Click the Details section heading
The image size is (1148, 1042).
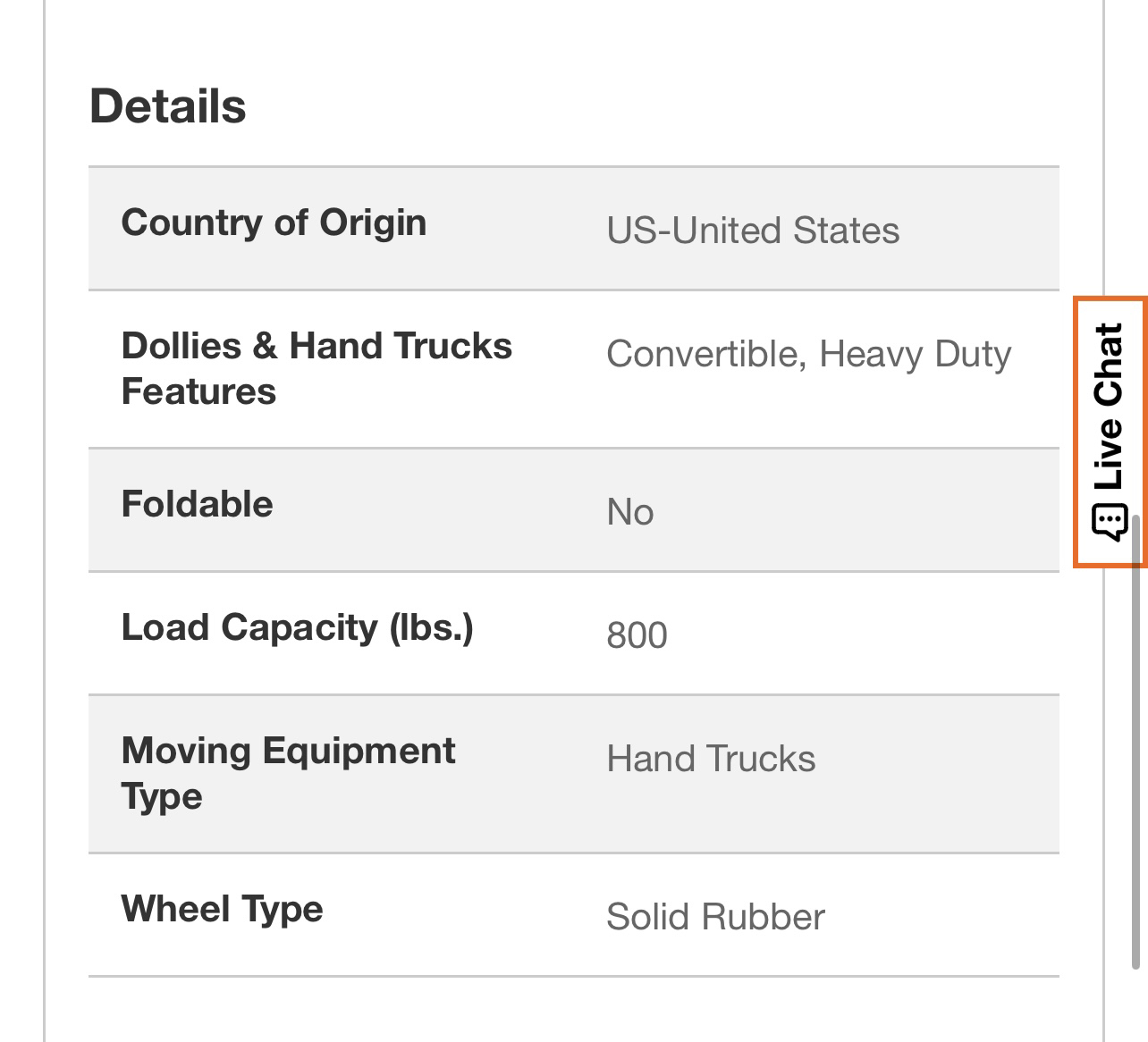click(x=168, y=106)
